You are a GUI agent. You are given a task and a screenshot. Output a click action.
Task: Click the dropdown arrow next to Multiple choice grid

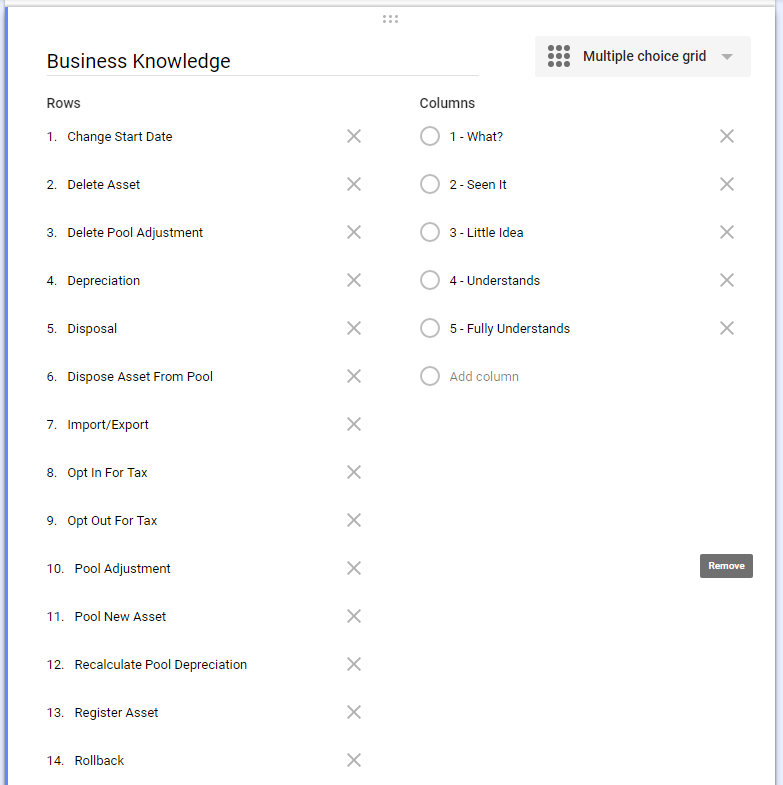727,57
